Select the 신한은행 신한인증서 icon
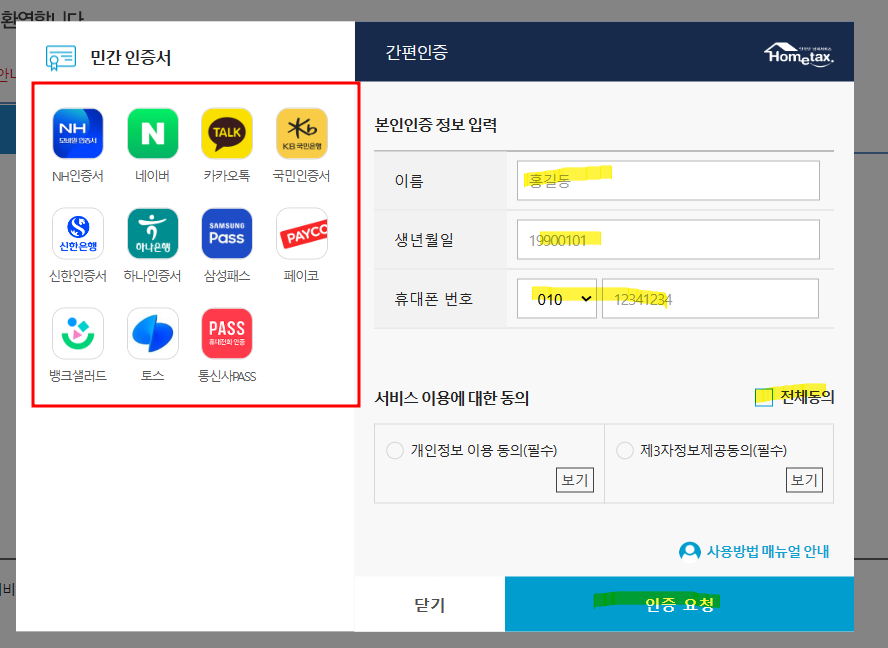This screenshot has width=888, height=648. (x=78, y=233)
